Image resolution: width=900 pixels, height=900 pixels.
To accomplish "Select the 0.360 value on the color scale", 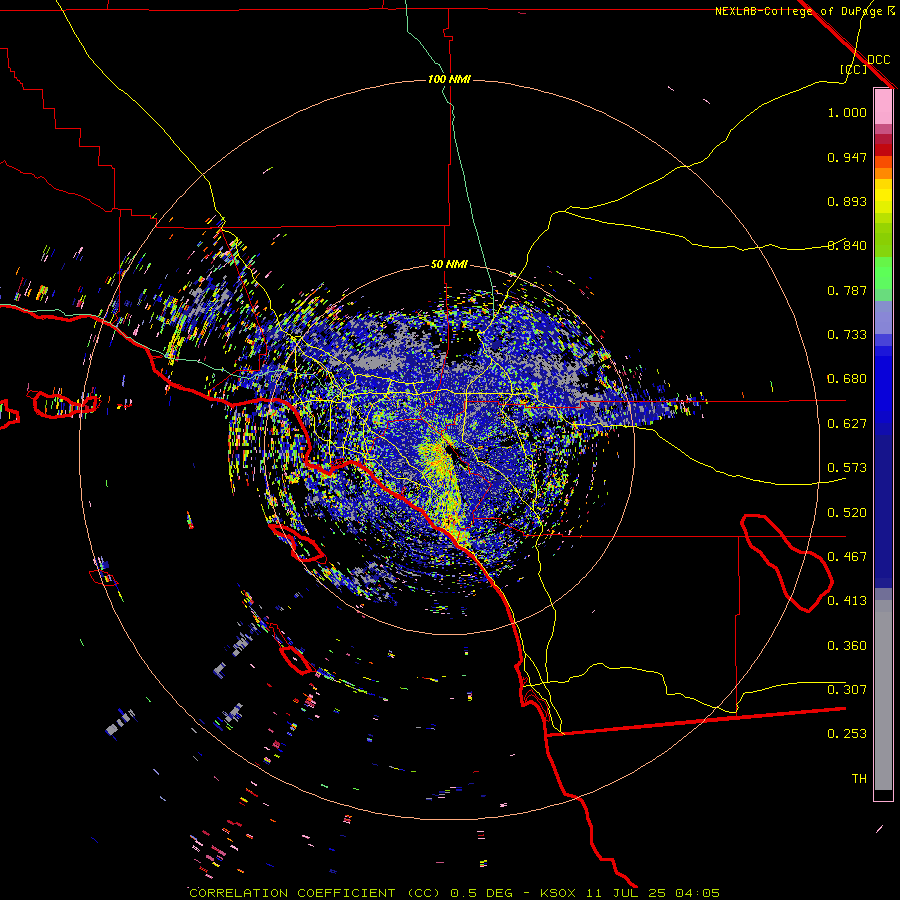I will [847, 646].
